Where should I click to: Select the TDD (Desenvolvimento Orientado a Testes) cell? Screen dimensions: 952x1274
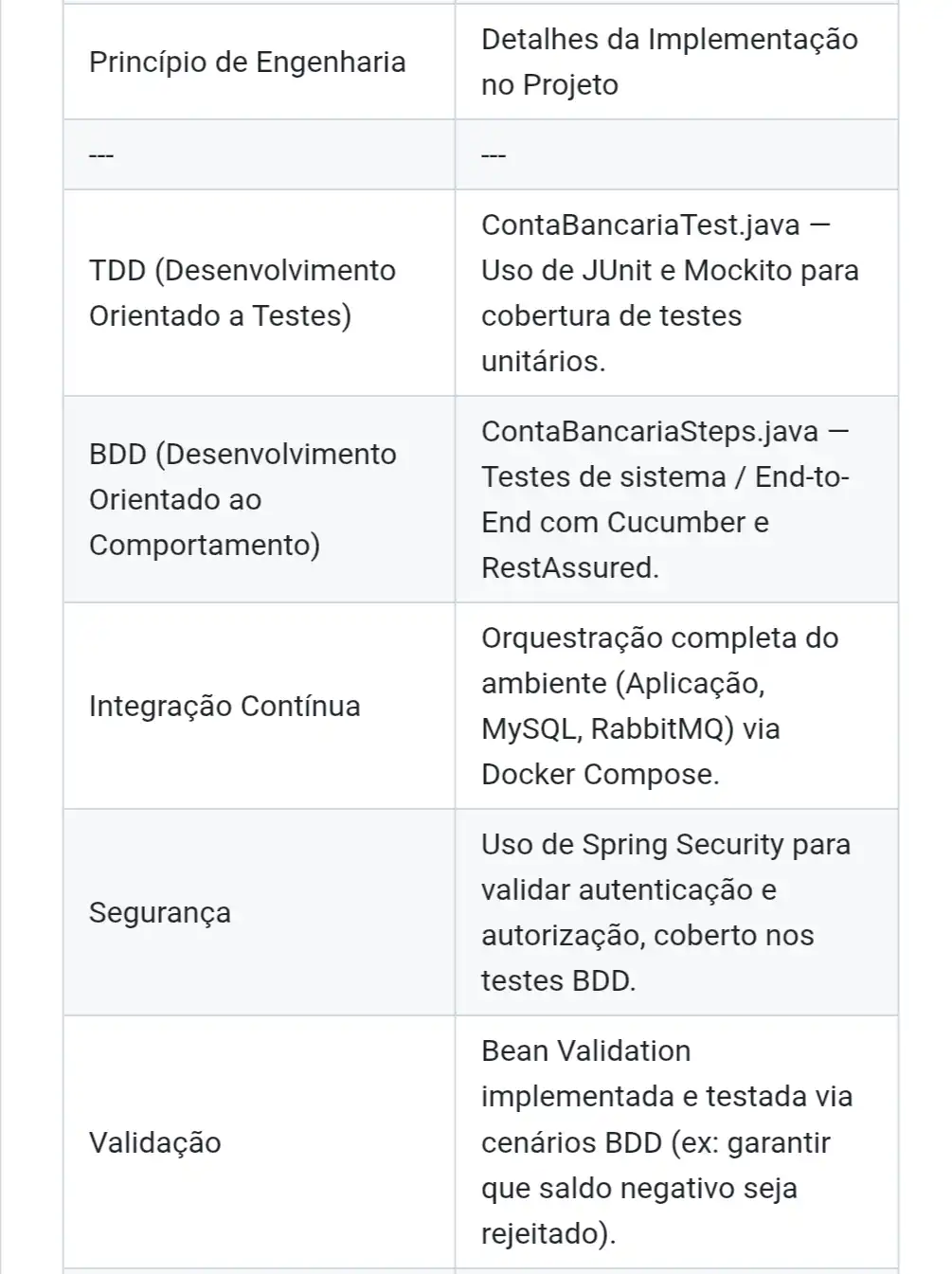(x=242, y=293)
